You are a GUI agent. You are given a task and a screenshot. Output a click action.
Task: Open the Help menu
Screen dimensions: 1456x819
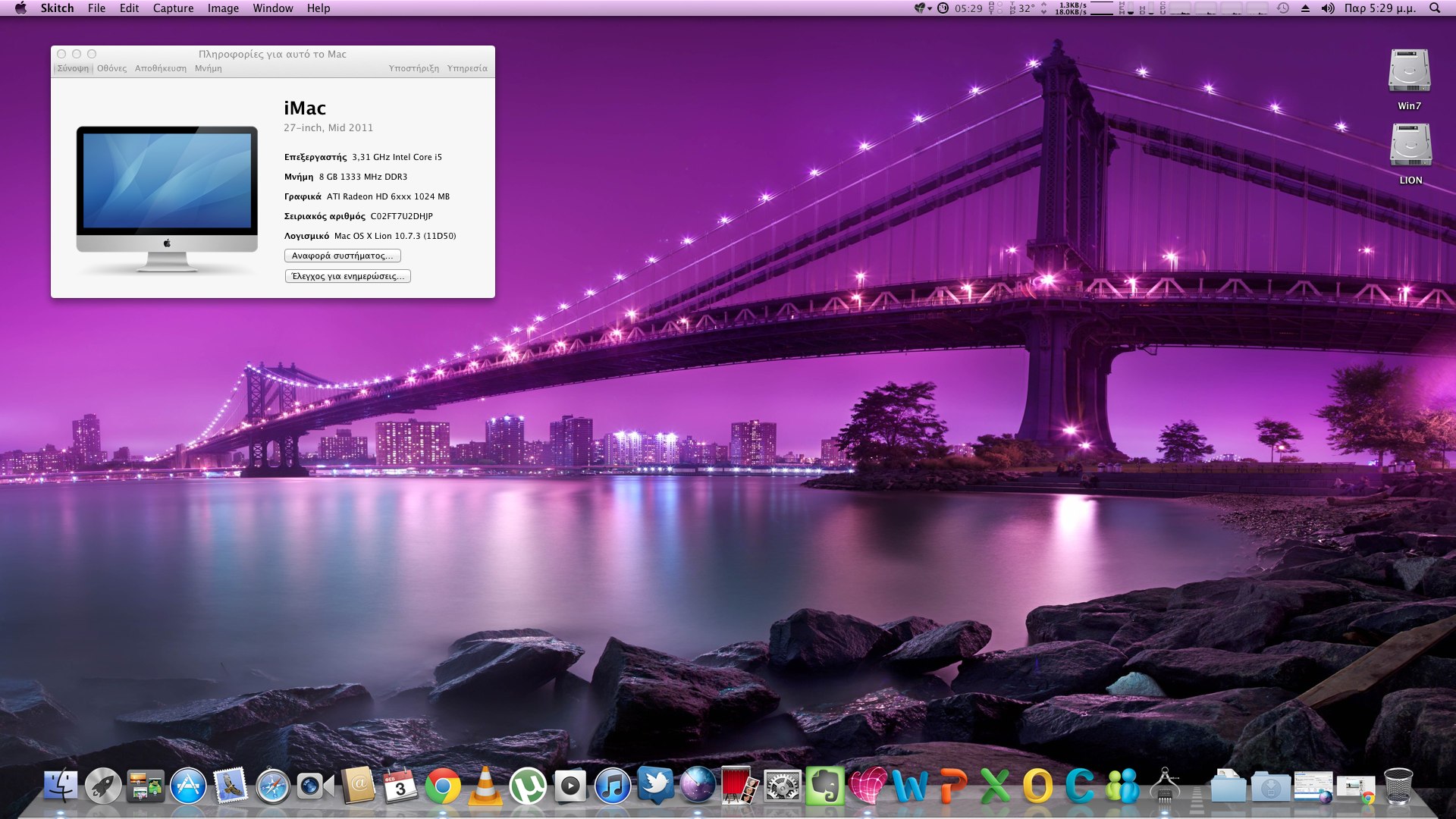[318, 8]
